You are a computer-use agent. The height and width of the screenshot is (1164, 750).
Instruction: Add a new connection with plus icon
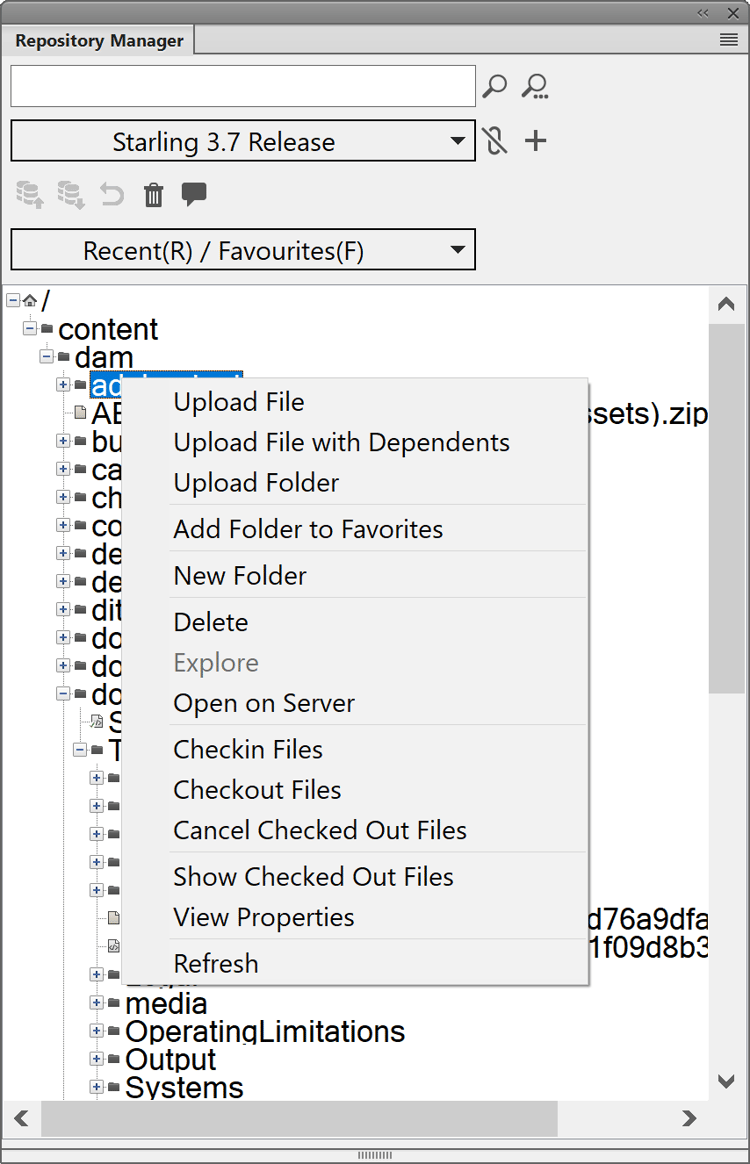click(536, 141)
